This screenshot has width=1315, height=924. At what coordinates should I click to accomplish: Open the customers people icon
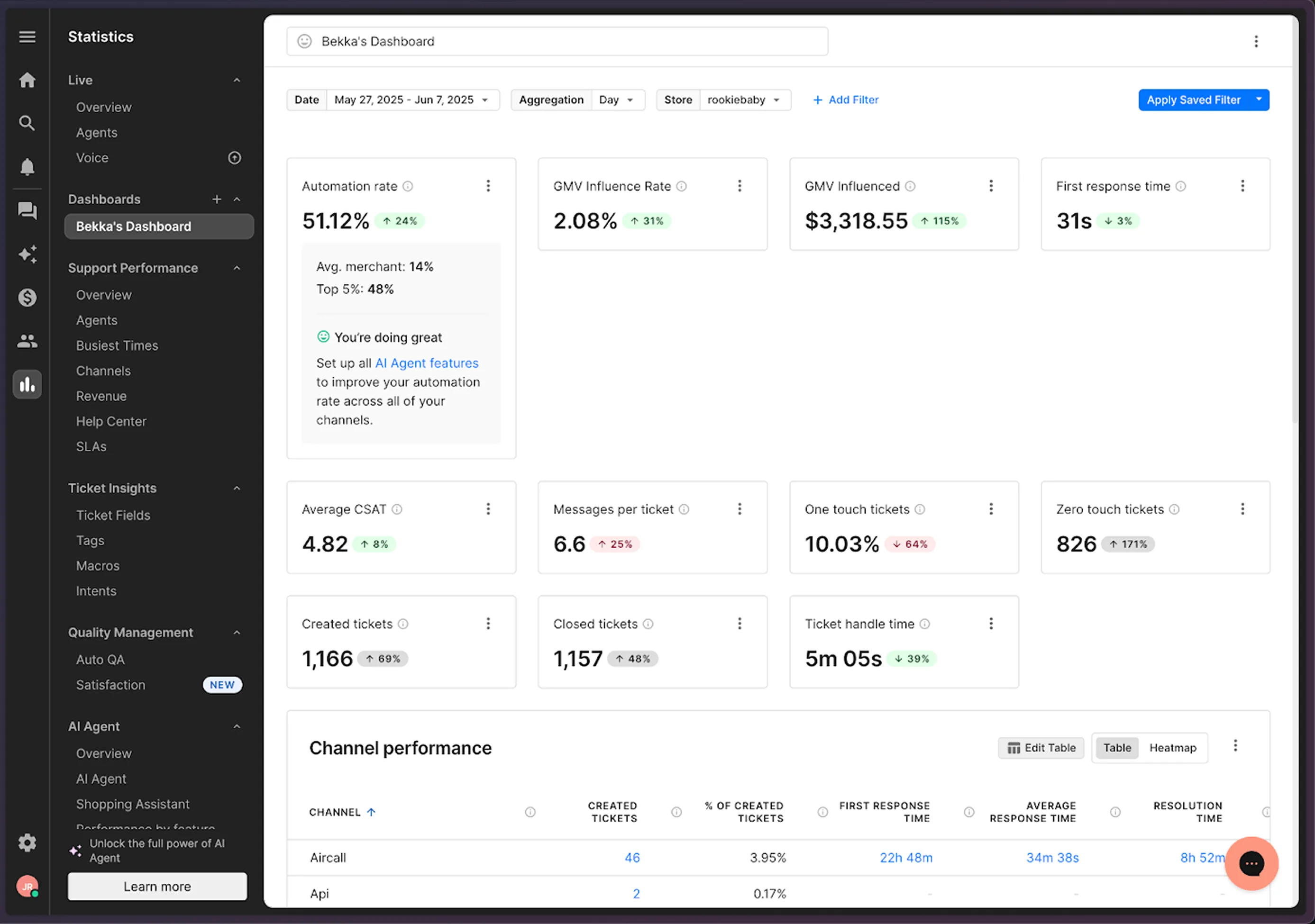click(27, 341)
